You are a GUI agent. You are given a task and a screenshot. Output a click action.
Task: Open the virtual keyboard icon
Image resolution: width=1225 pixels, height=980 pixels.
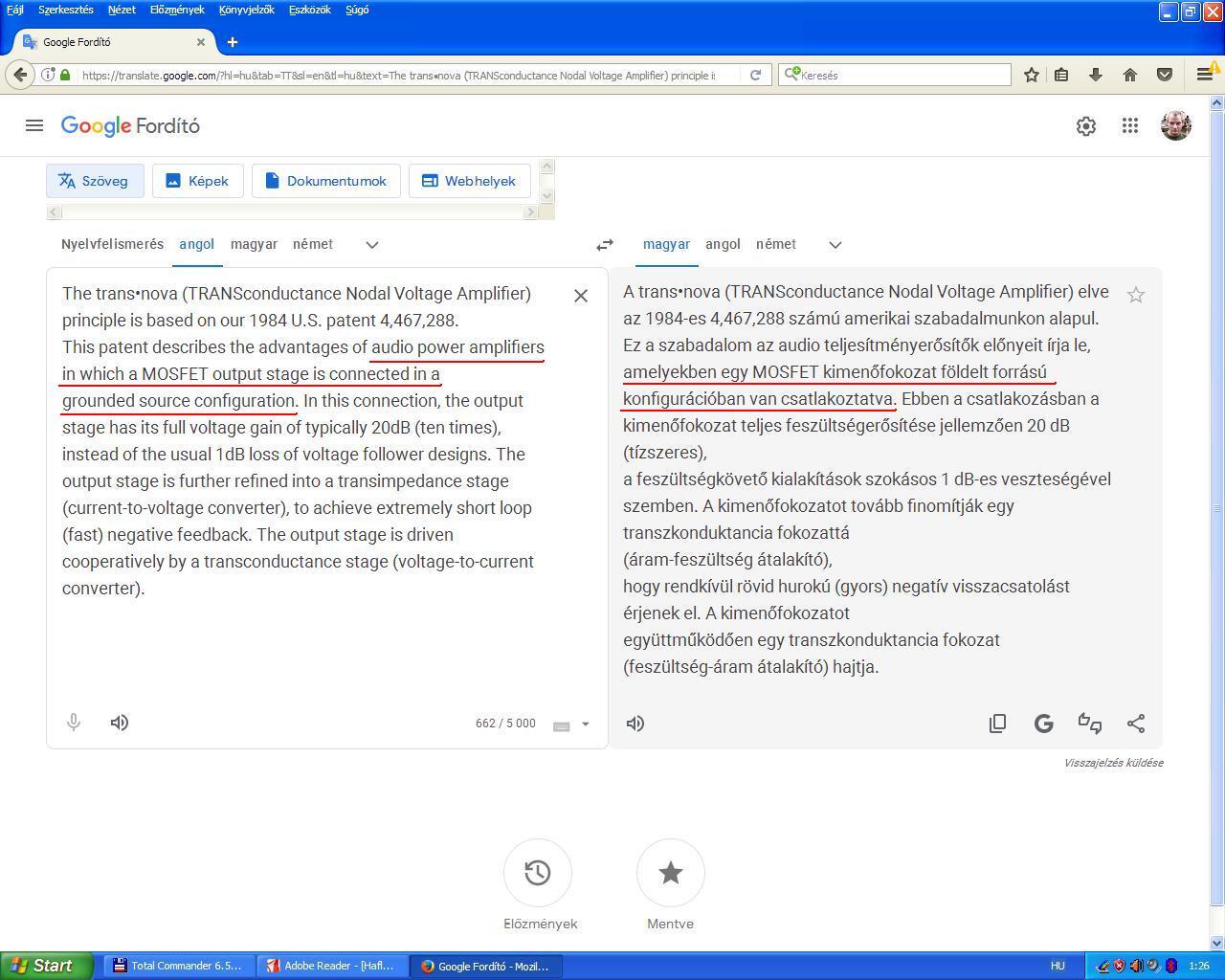[562, 725]
